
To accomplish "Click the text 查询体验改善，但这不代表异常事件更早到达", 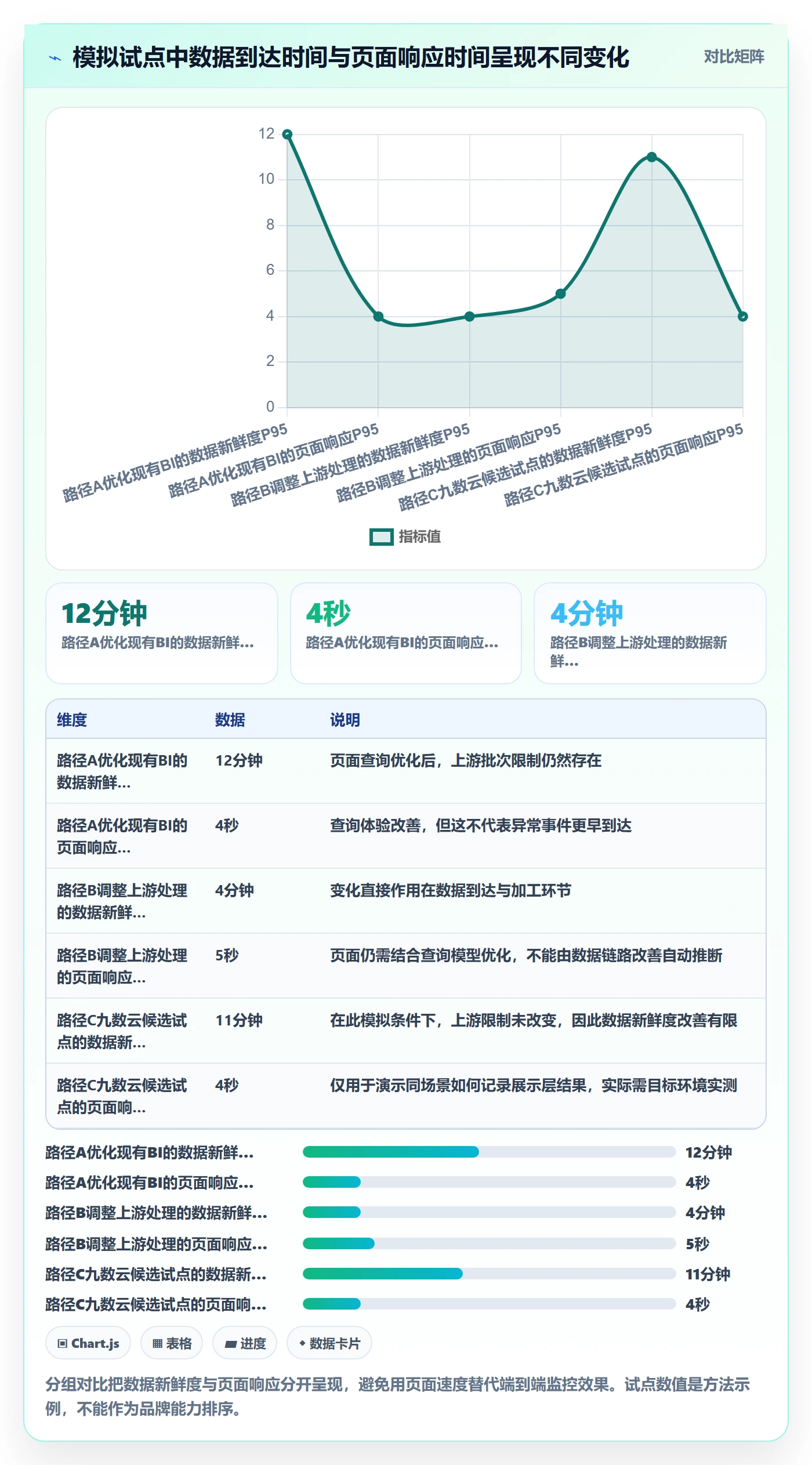I will [481, 825].
